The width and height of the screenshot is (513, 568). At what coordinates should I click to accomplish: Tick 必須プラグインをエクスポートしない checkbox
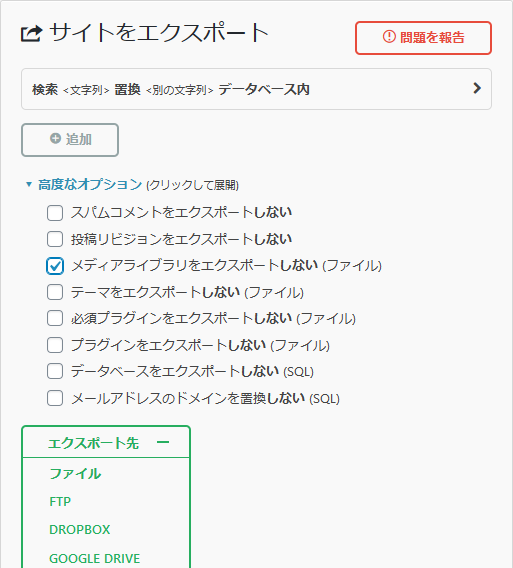pos(55,318)
